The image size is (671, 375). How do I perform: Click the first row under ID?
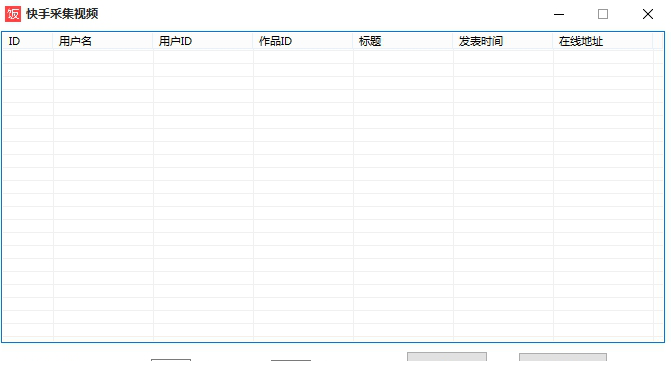(28, 57)
